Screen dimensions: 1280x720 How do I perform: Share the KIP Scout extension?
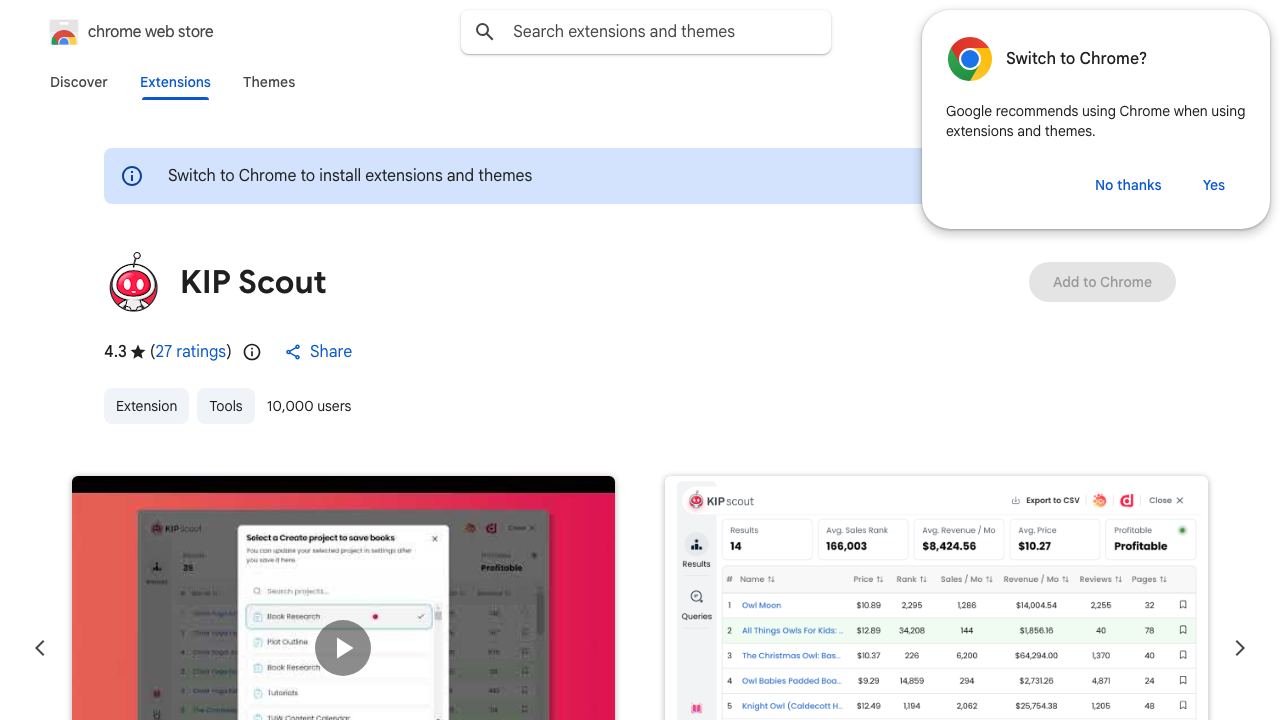319,352
